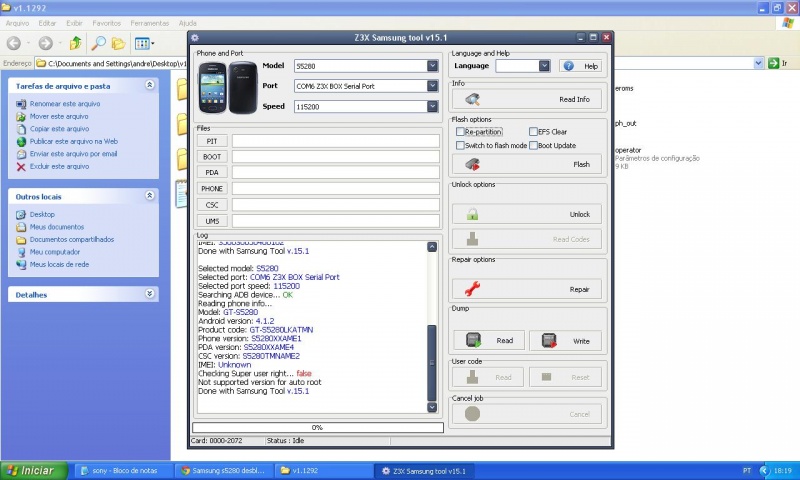This screenshot has width=800, height=480.
Task: Click the red wrench Repair icon
Action: pos(472,289)
